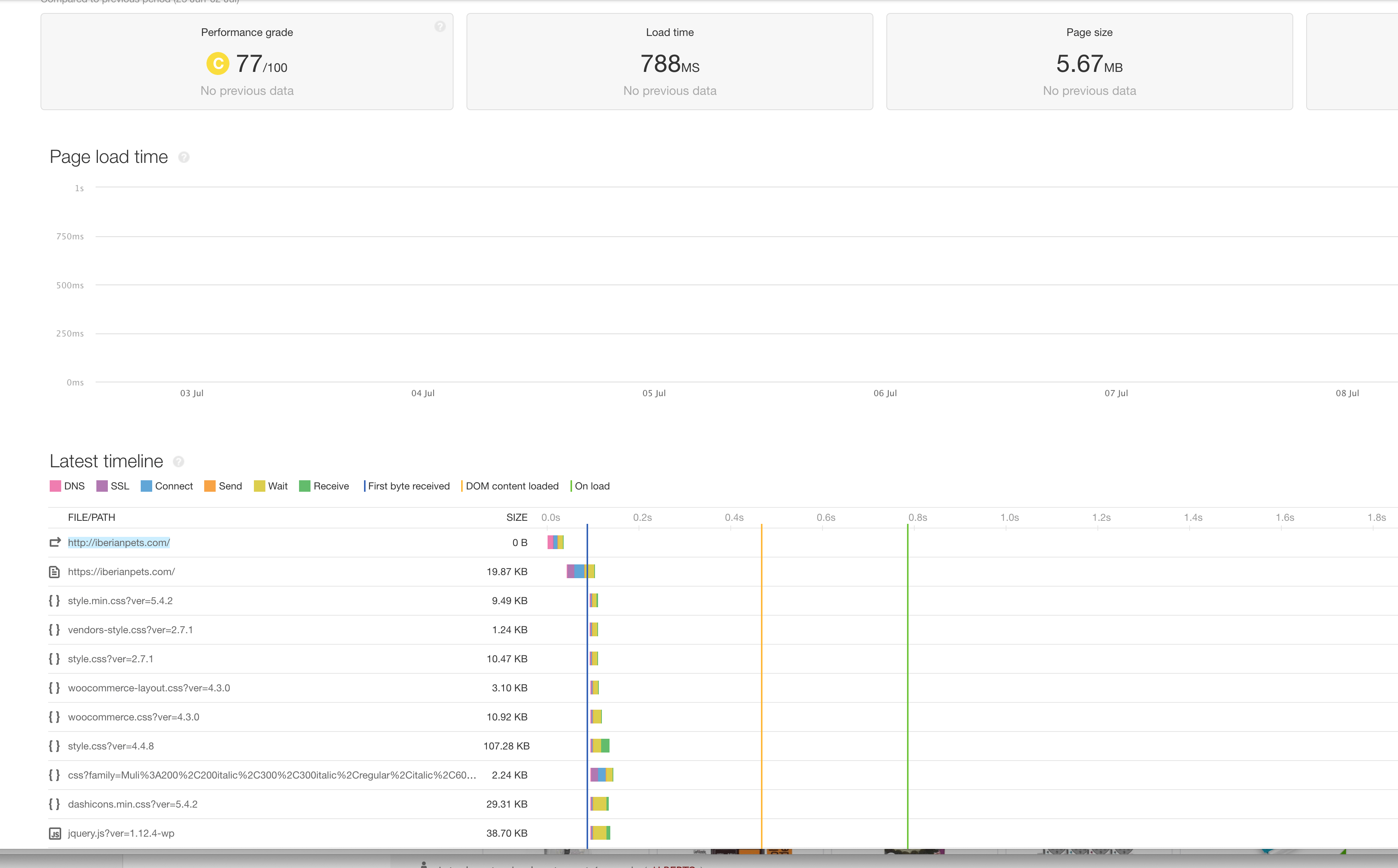This screenshot has height=868, width=1398.
Task: Click the First byte received legend label
Action: pyautogui.click(x=409, y=486)
